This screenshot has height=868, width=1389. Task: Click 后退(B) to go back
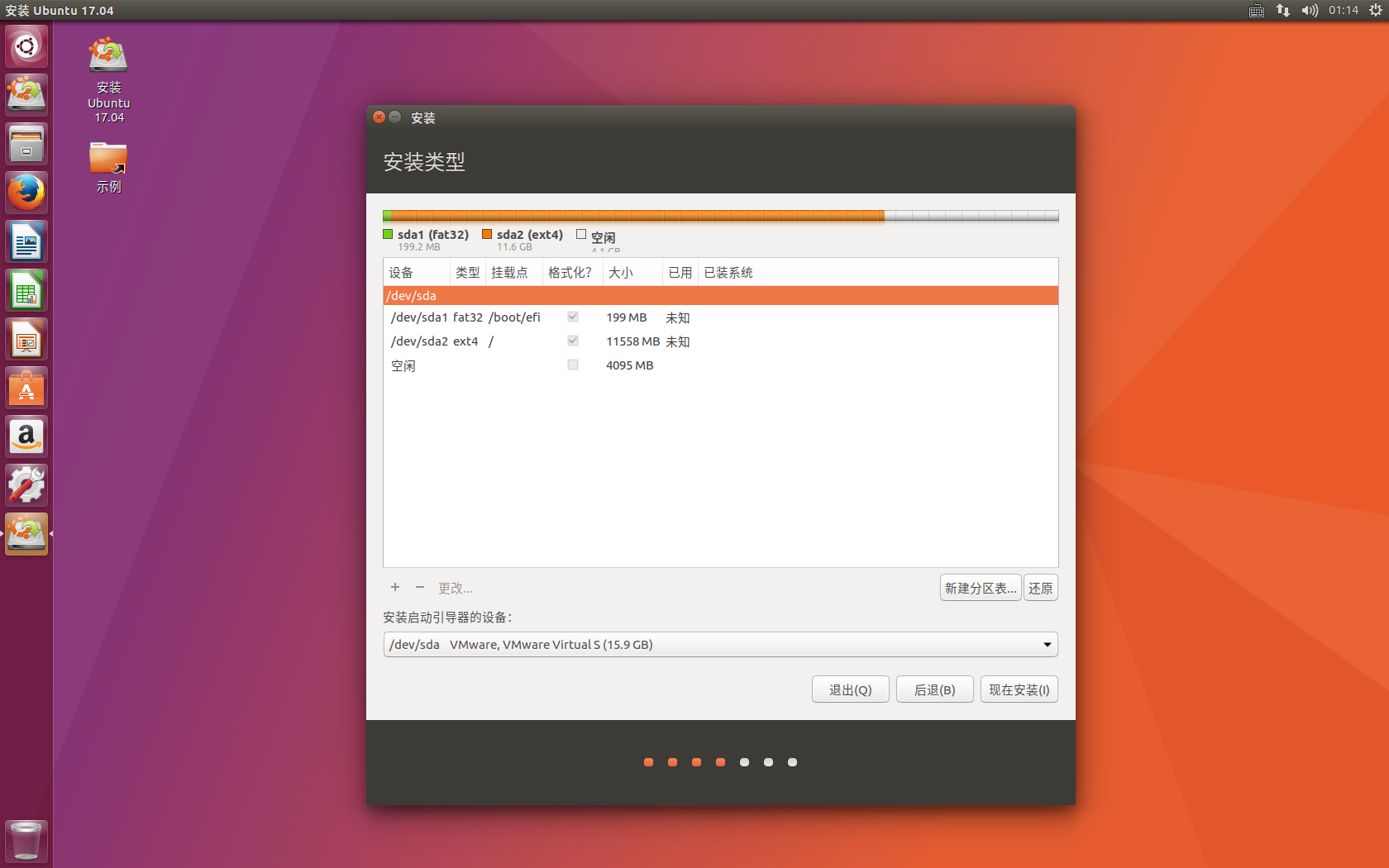coord(935,689)
